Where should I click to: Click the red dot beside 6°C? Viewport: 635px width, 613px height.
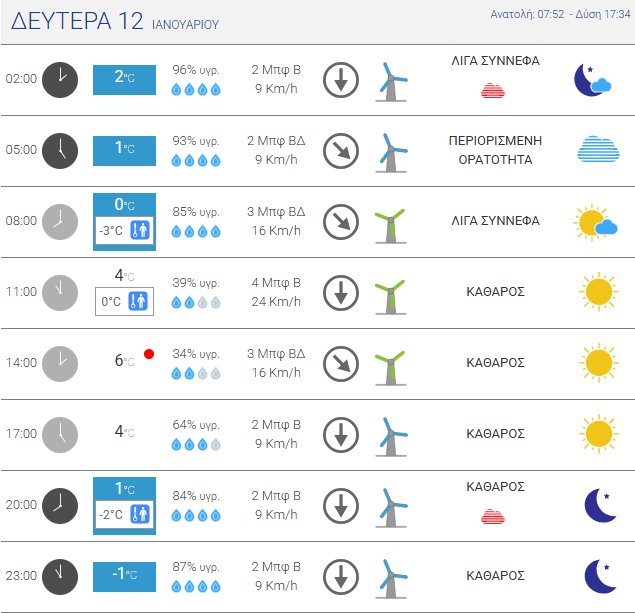point(148,354)
